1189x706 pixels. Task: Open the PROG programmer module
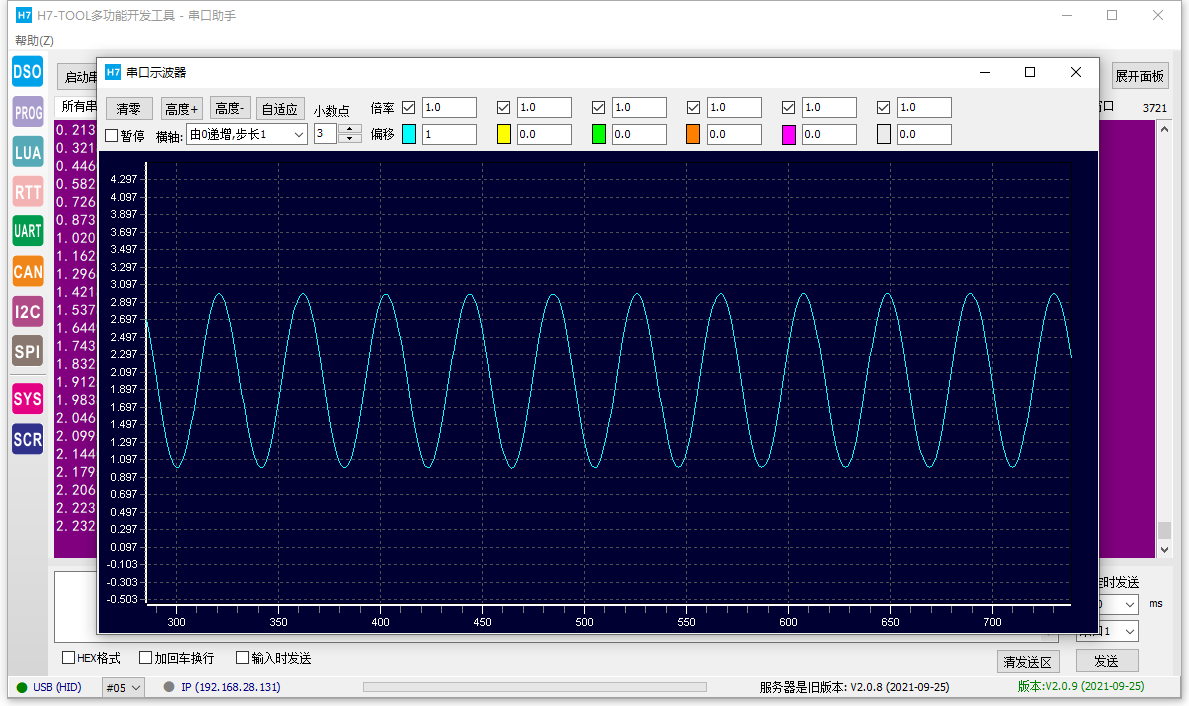click(x=27, y=112)
